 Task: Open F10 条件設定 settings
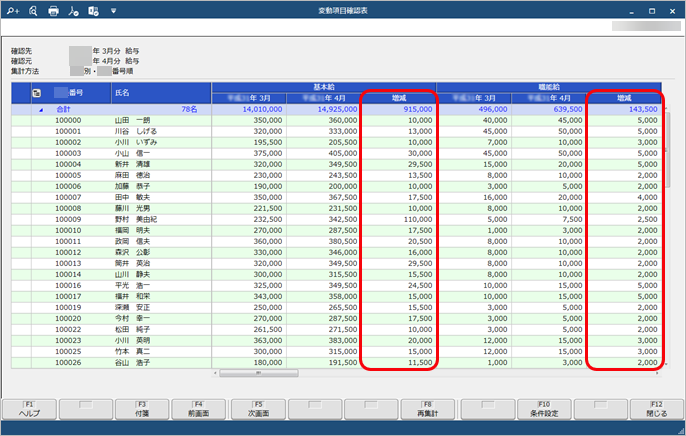[542, 409]
